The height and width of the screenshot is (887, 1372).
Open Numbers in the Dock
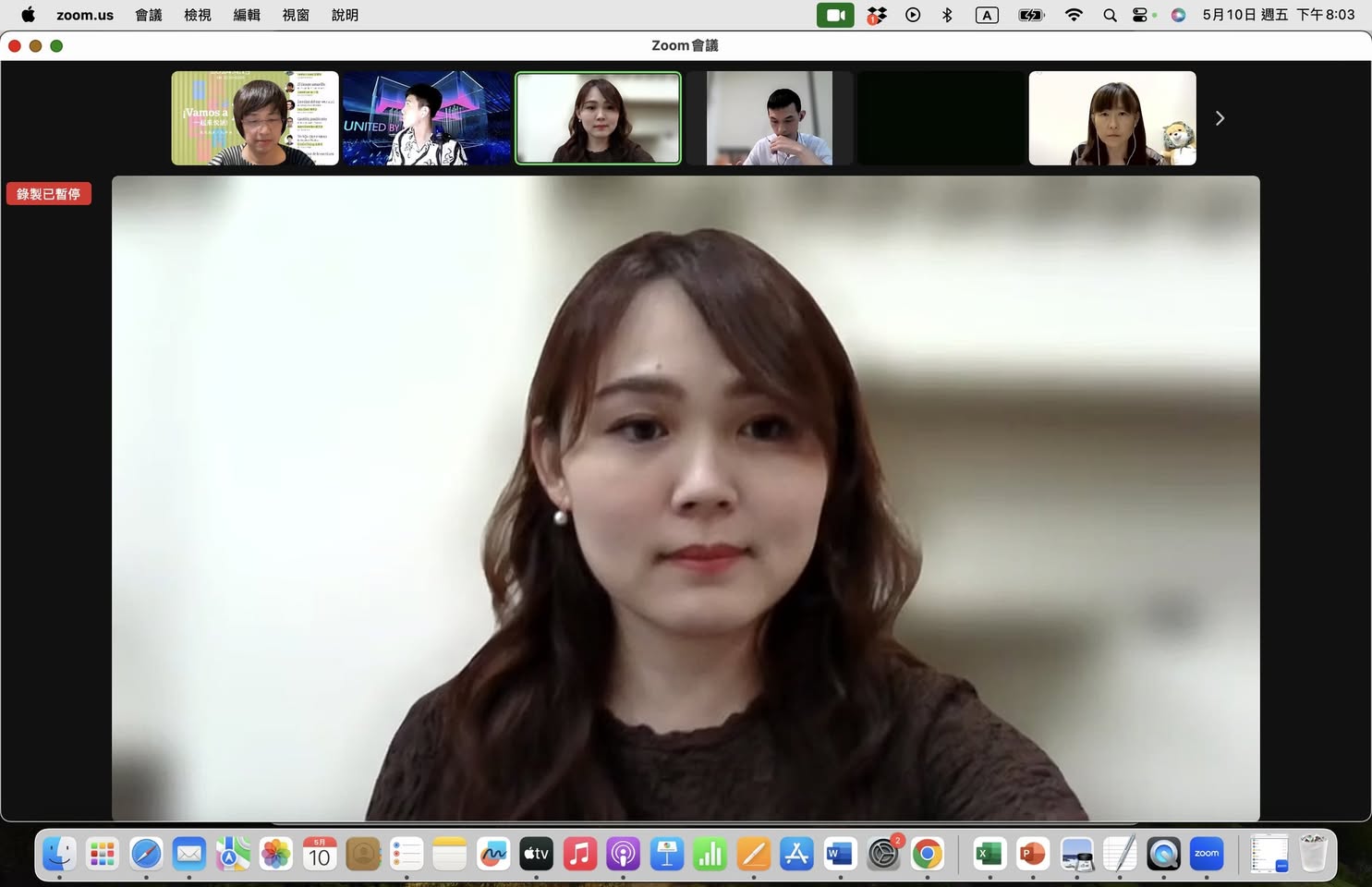point(710,854)
